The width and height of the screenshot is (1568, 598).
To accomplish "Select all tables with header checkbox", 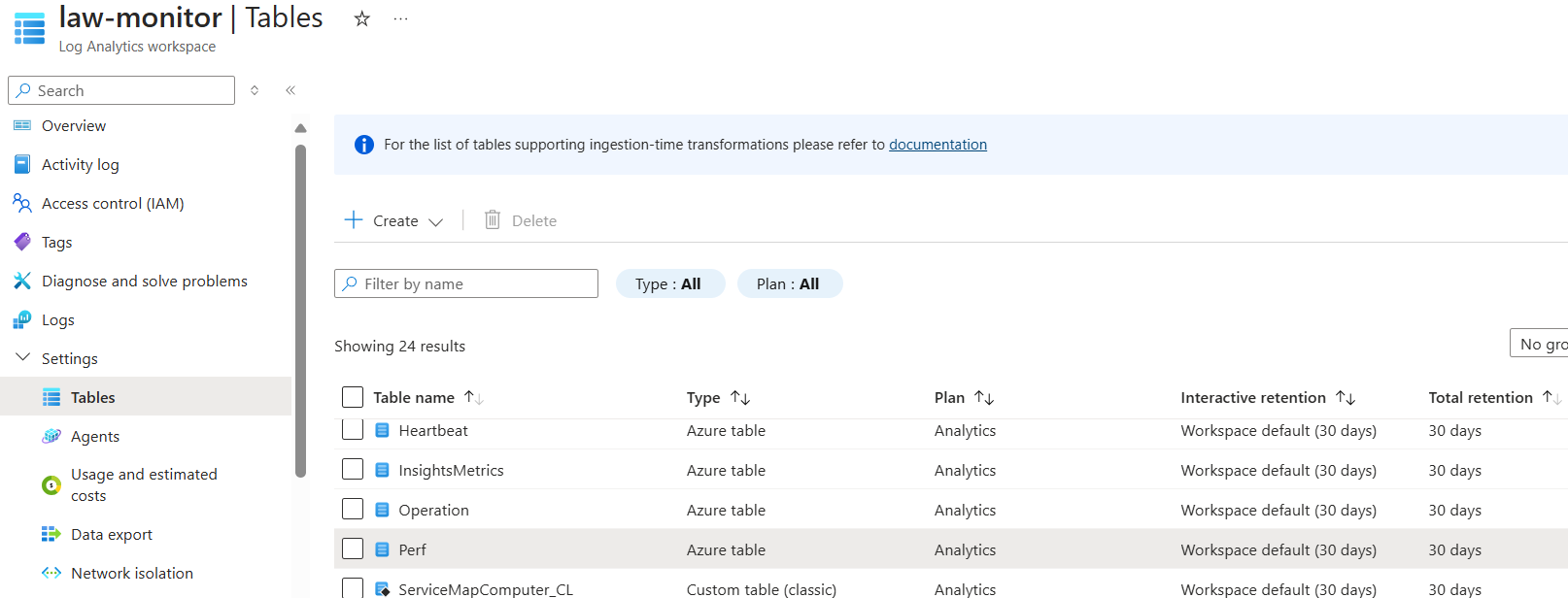I will pyautogui.click(x=353, y=397).
